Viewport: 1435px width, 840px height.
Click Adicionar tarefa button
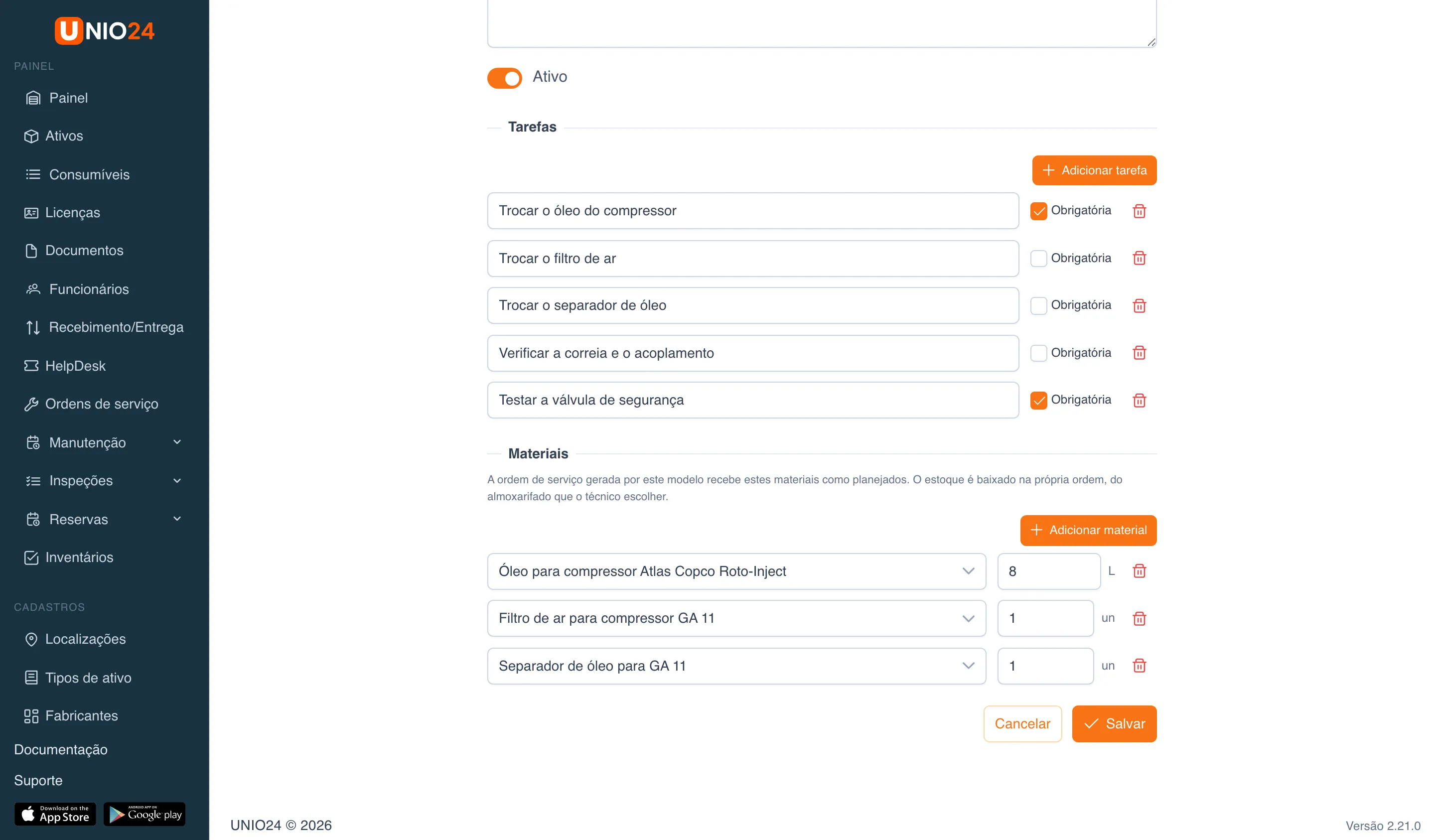[1094, 170]
